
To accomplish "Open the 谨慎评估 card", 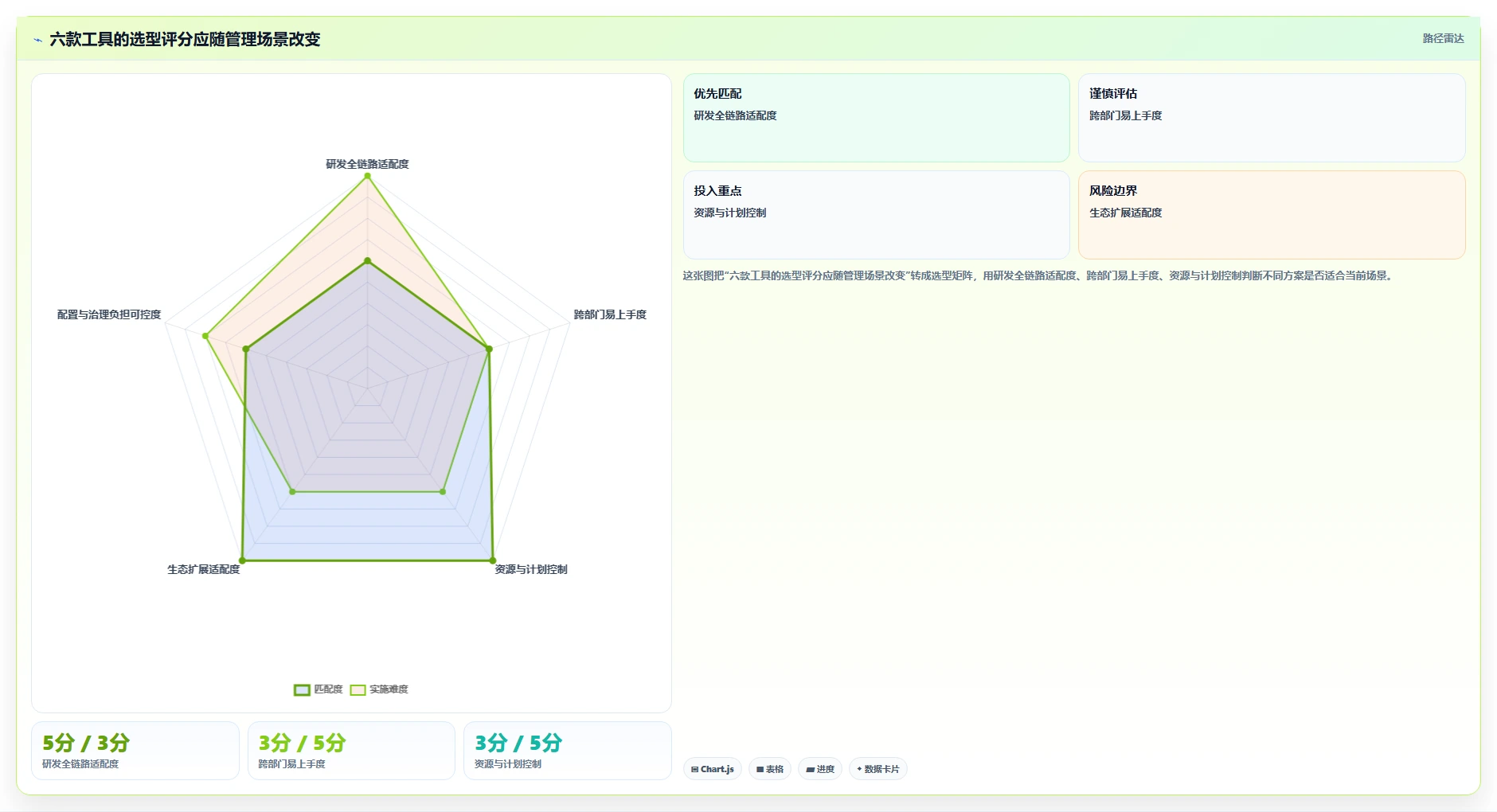I will click(x=1272, y=118).
